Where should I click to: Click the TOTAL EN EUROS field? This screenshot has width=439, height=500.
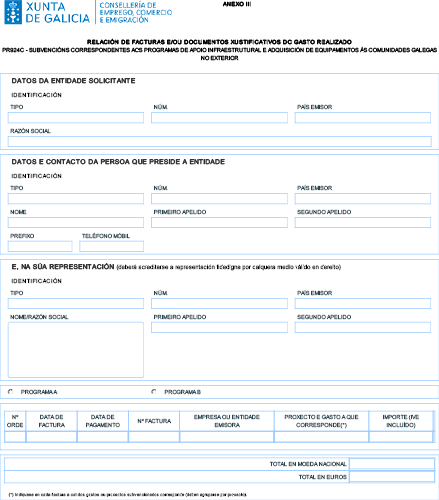pos(392,477)
